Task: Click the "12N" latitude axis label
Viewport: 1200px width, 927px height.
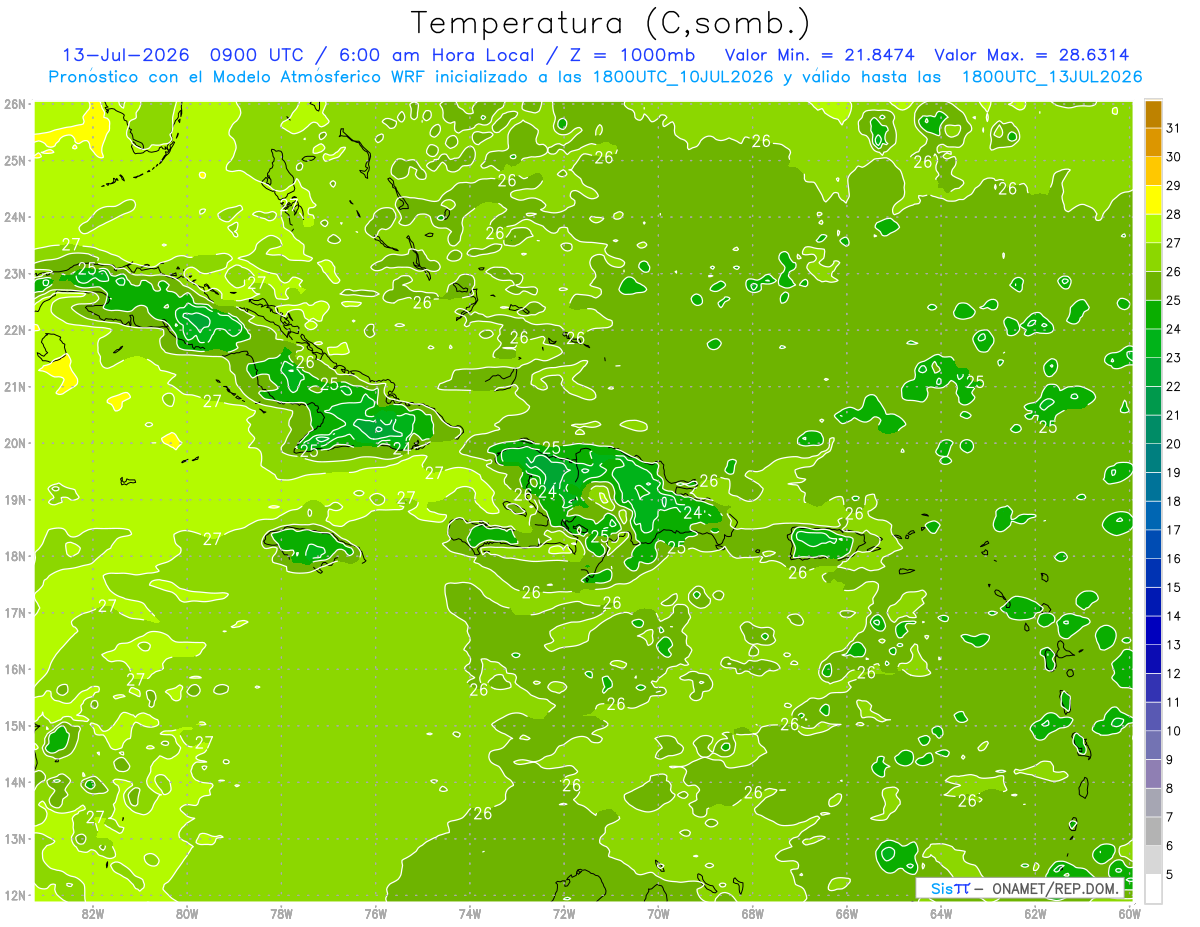Action: point(14,895)
